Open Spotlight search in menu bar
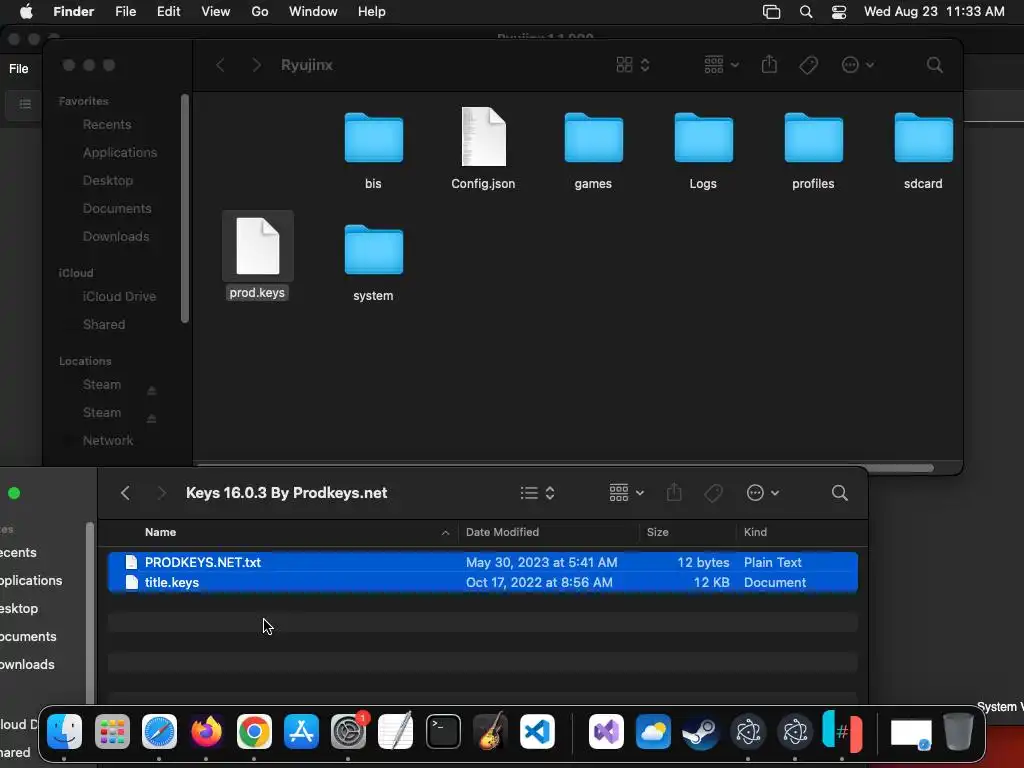The height and width of the screenshot is (768, 1024). (806, 12)
